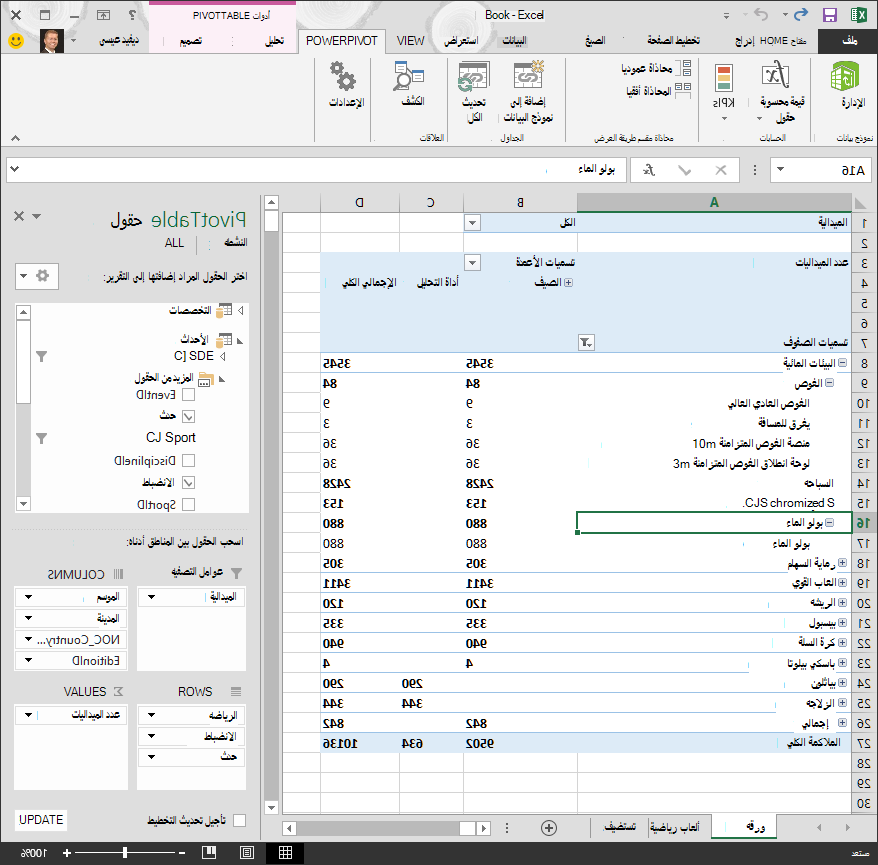Show ALL fields tab in field list
The height and width of the screenshot is (865, 878).
pyautogui.click(x=174, y=242)
